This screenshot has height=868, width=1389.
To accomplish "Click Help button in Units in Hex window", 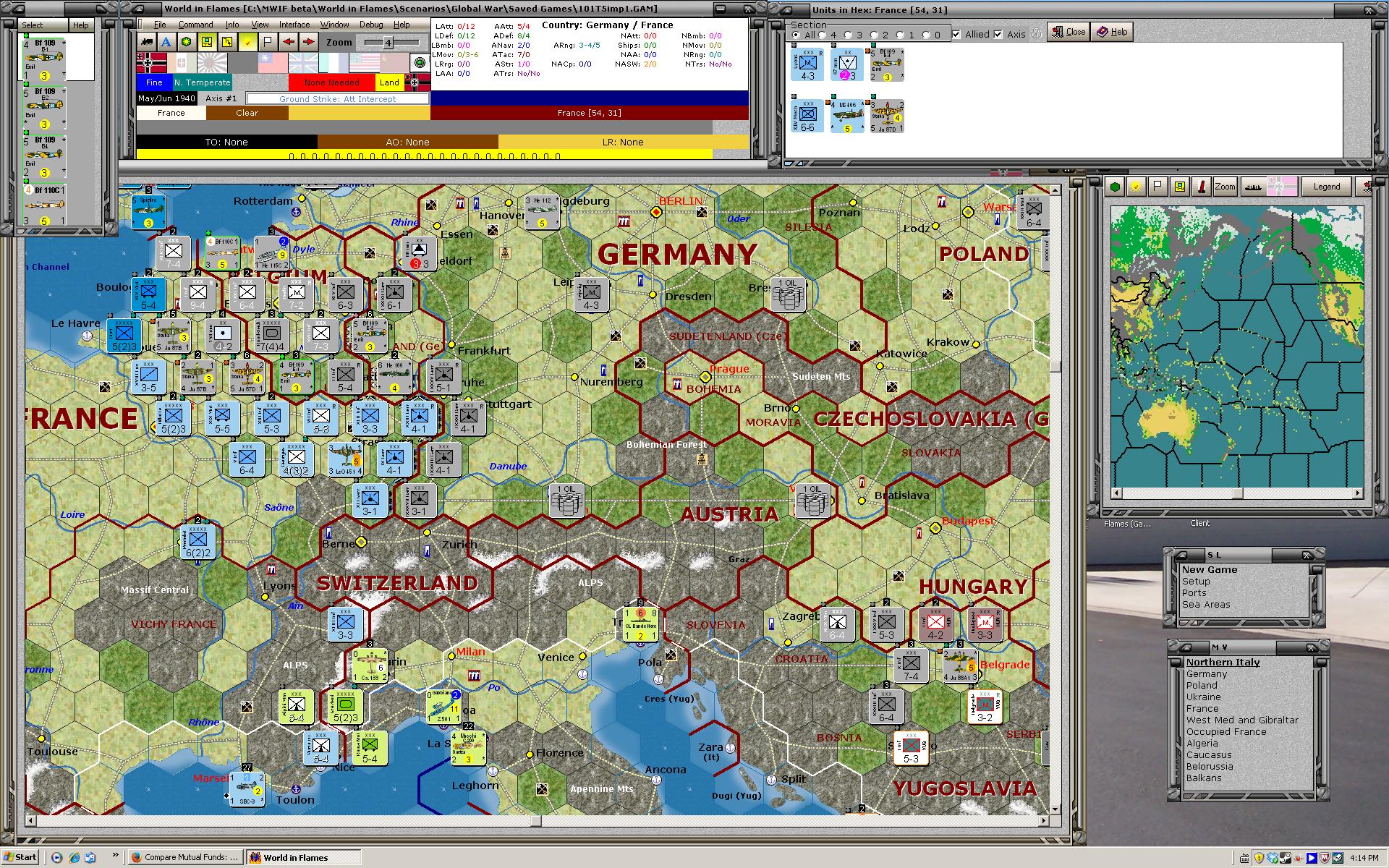I will coord(1112,32).
